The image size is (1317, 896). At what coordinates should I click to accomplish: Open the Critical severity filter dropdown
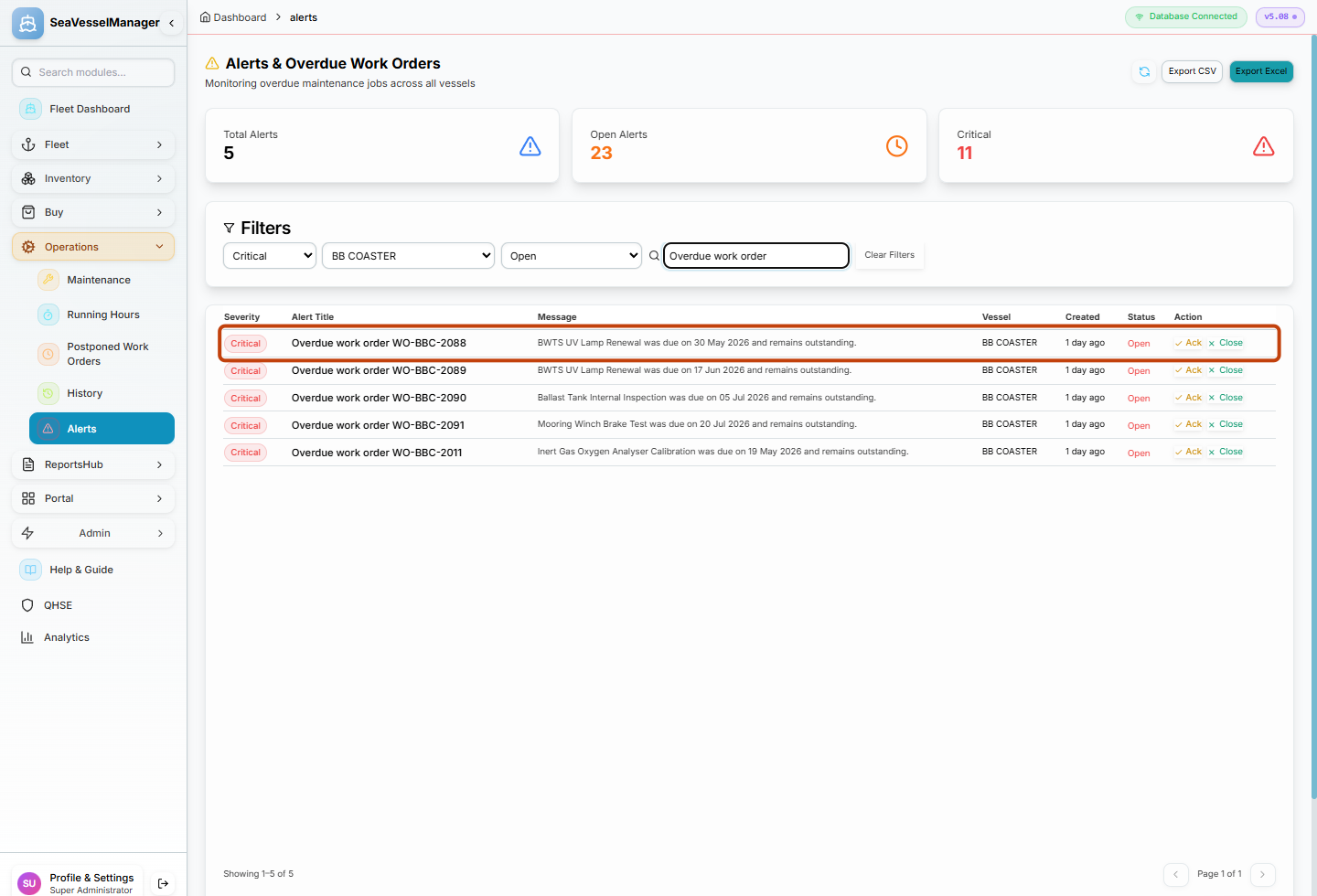(270, 256)
